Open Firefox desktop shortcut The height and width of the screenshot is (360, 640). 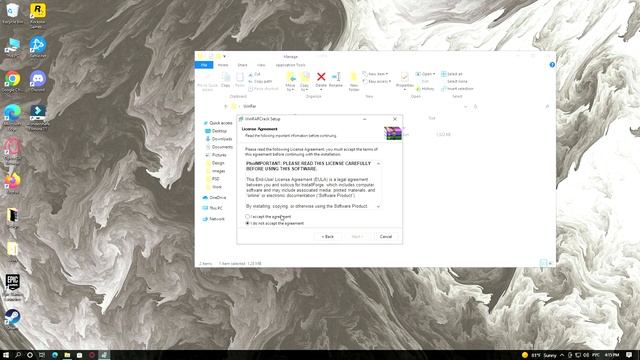click(x=13, y=183)
